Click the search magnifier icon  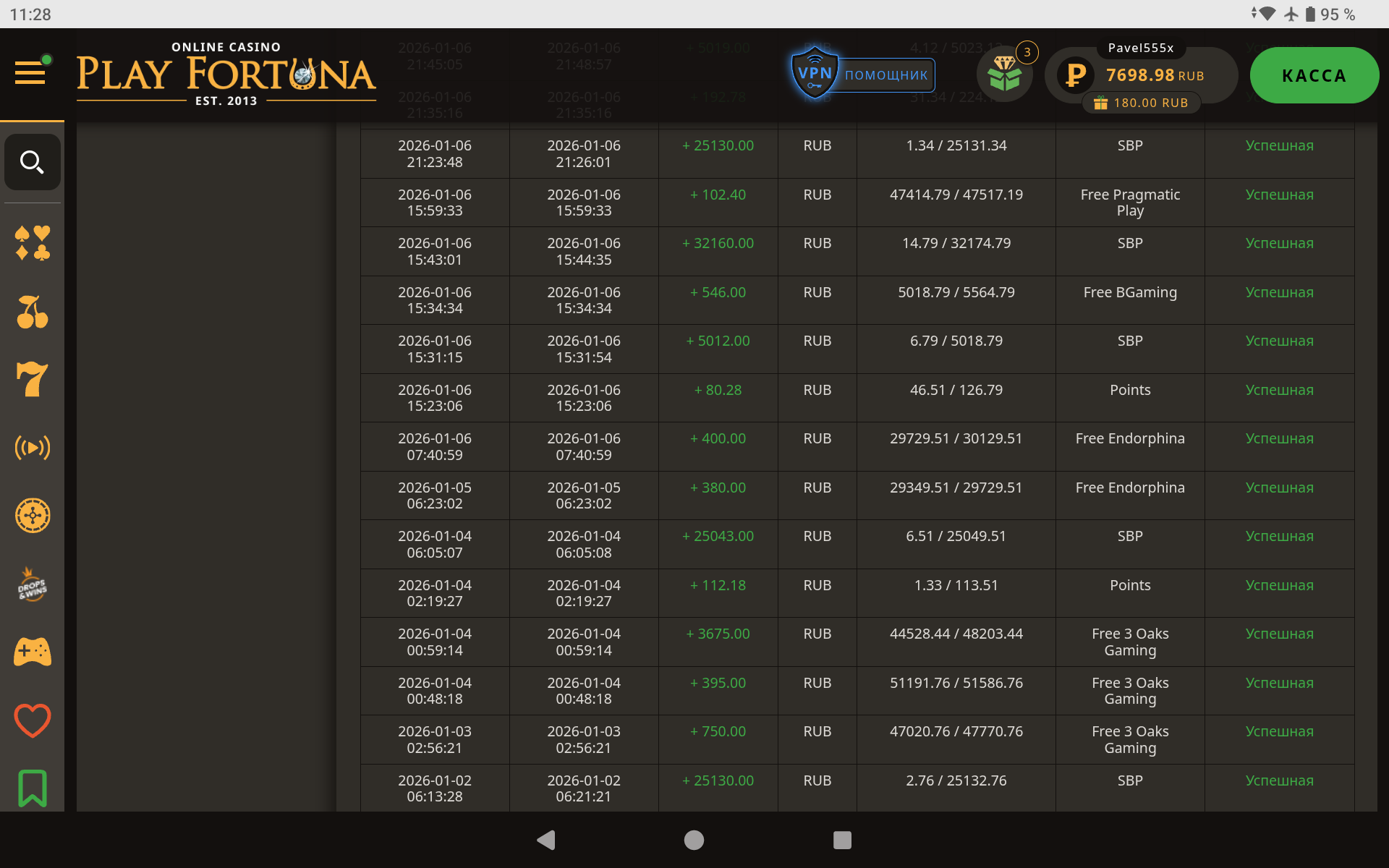tap(32, 162)
